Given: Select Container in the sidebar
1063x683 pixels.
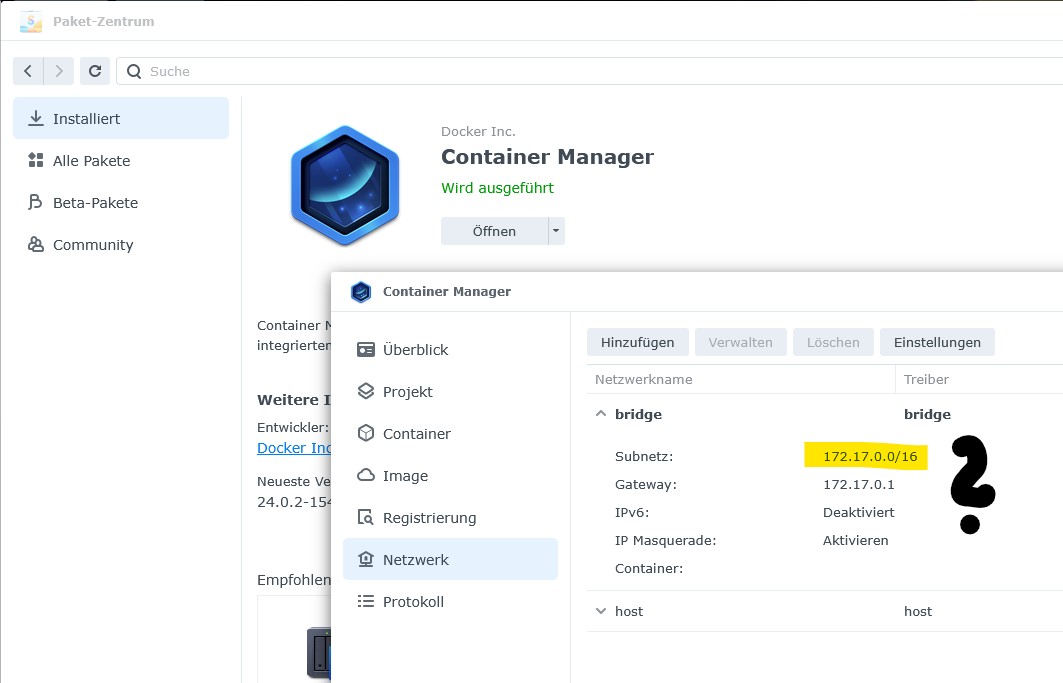Looking at the screenshot, I should [x=416, y=434].
